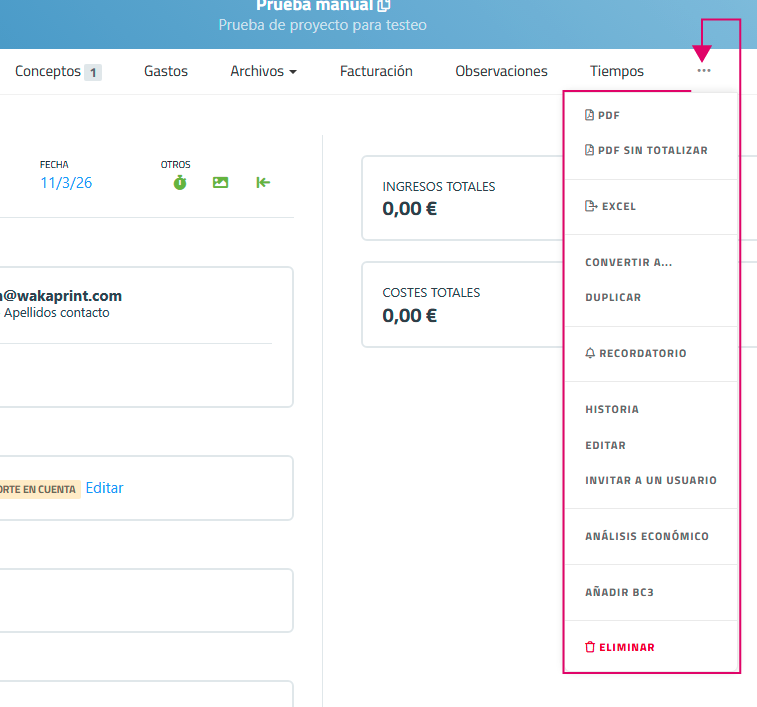This screenshot has height=707, width=757.
Task: Click the 11/3/26 date link
Action: (x=66, y=183)
